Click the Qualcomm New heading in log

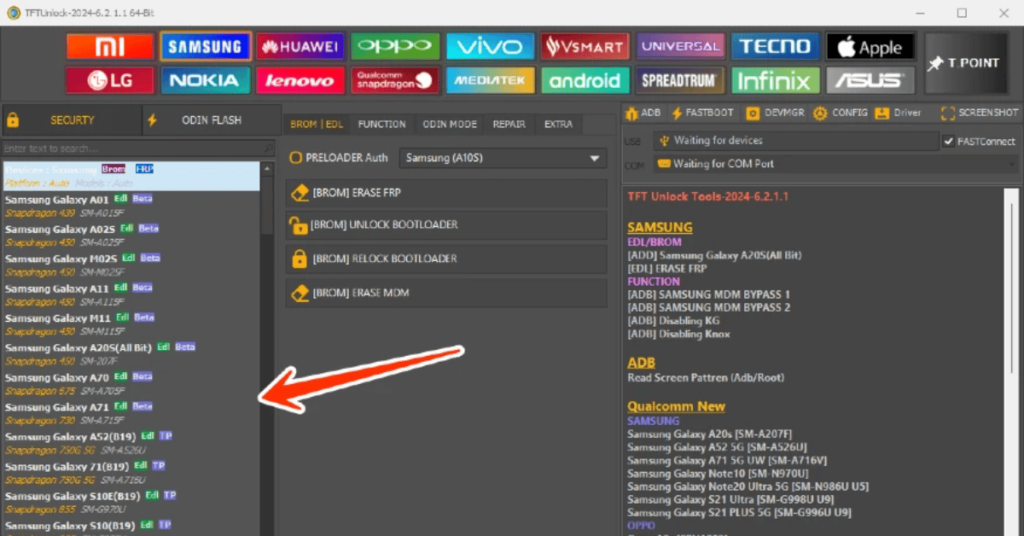point(676,406)
